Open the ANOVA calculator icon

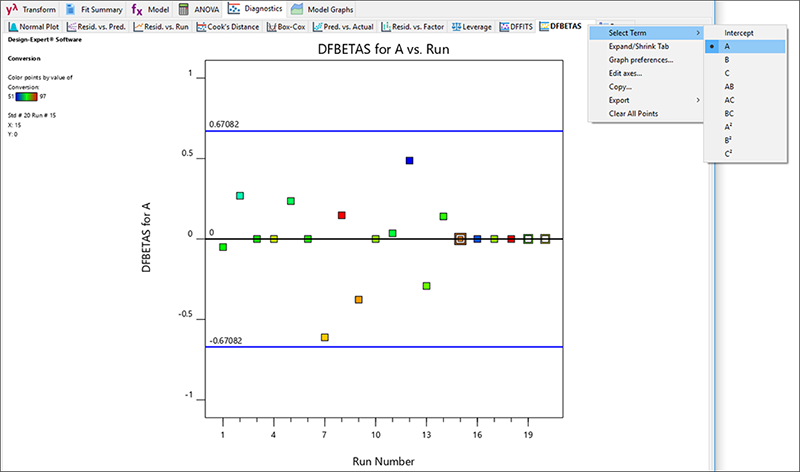[x=183, y=8]
